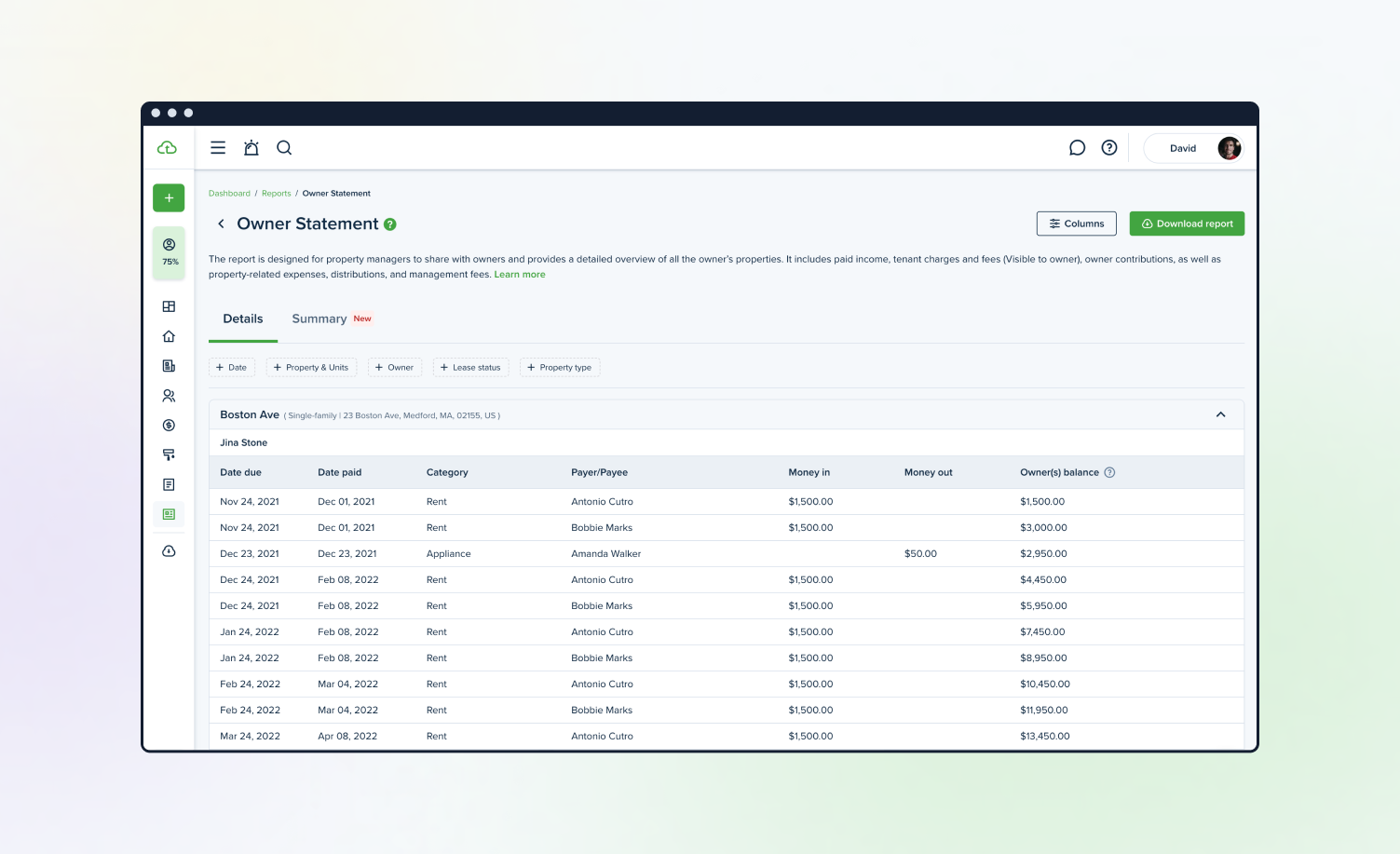1400x854 pixels.
Task: Click the Download report button
Action: [x=1187, y=224]
